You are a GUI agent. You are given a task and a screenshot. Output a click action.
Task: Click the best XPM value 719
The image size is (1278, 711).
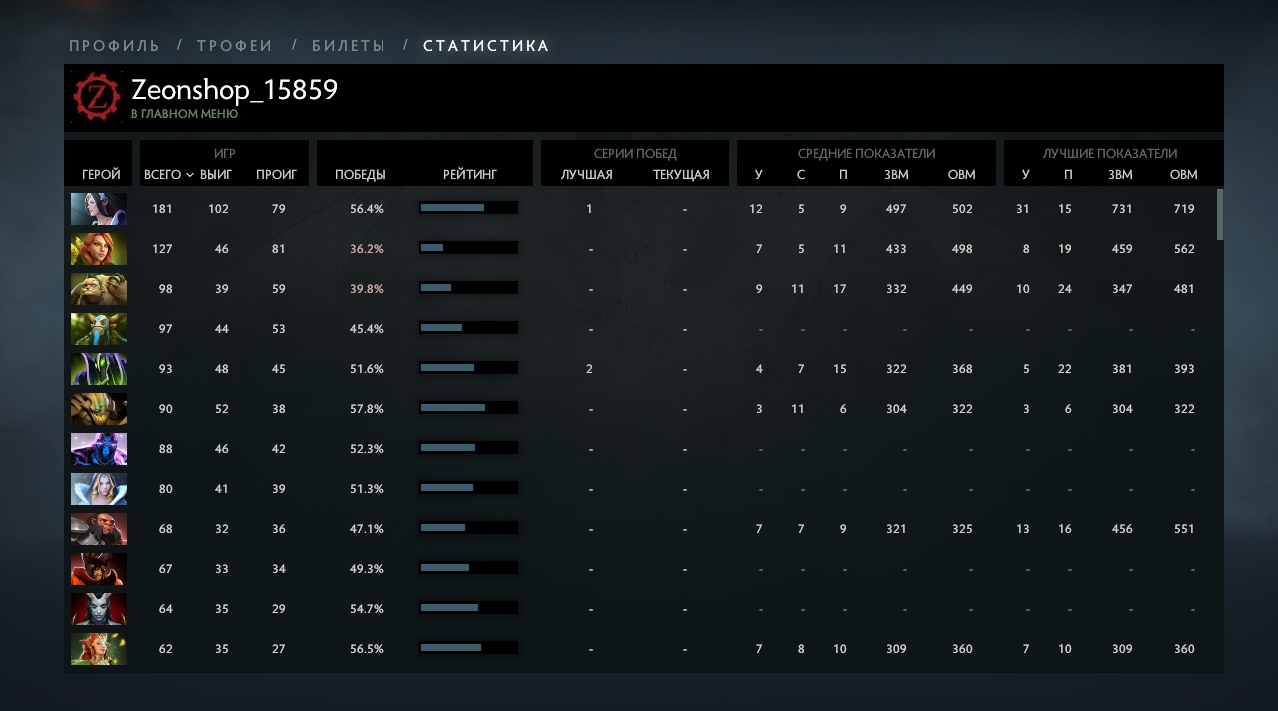(x=1184, y=209)
